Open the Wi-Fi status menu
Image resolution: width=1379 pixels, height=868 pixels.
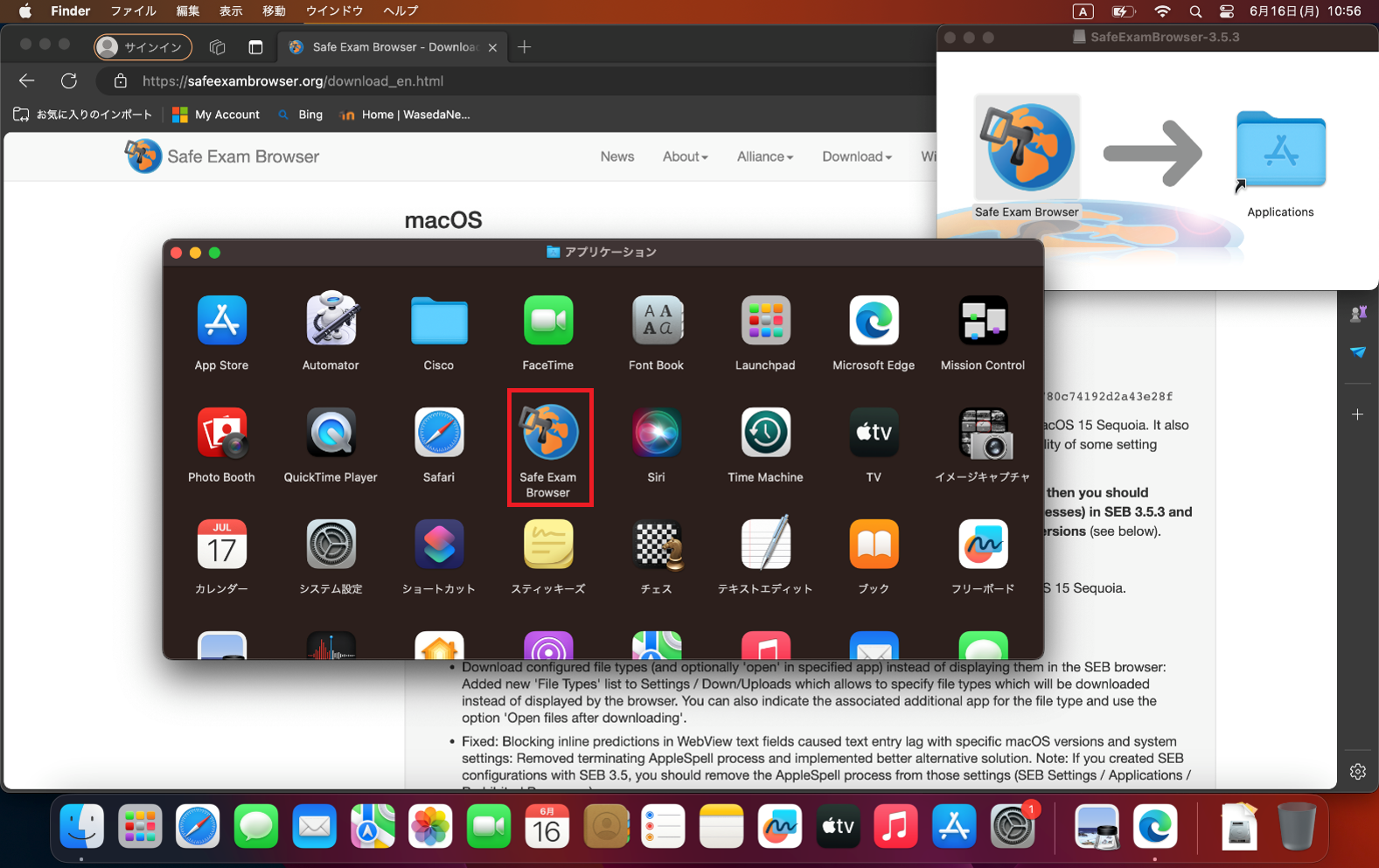click(x=1162, y=11)
